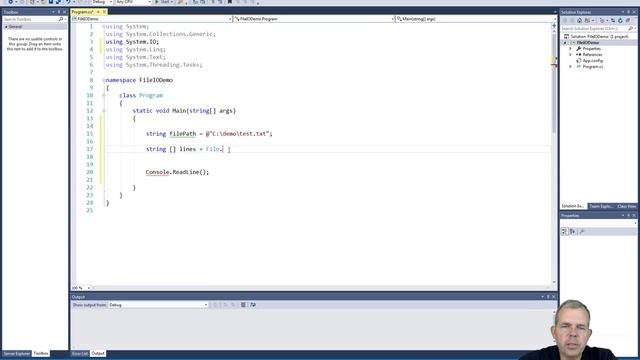Screen dimensions: 640x360
Task: Open Show output from Debug dropdown
Action: [158, 305]
